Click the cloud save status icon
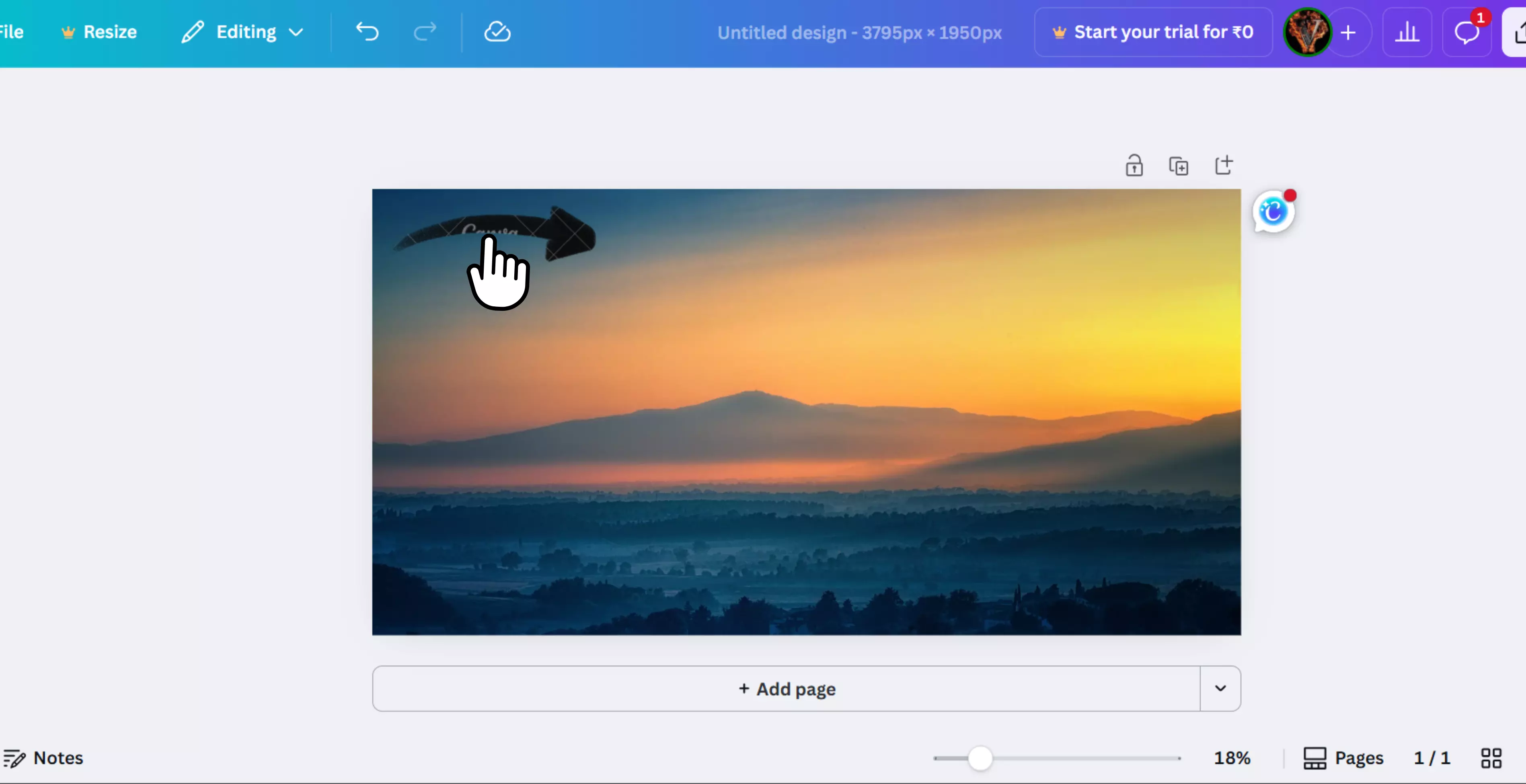This screenshot has width=1526, height=784. click(x=497, y=32)
